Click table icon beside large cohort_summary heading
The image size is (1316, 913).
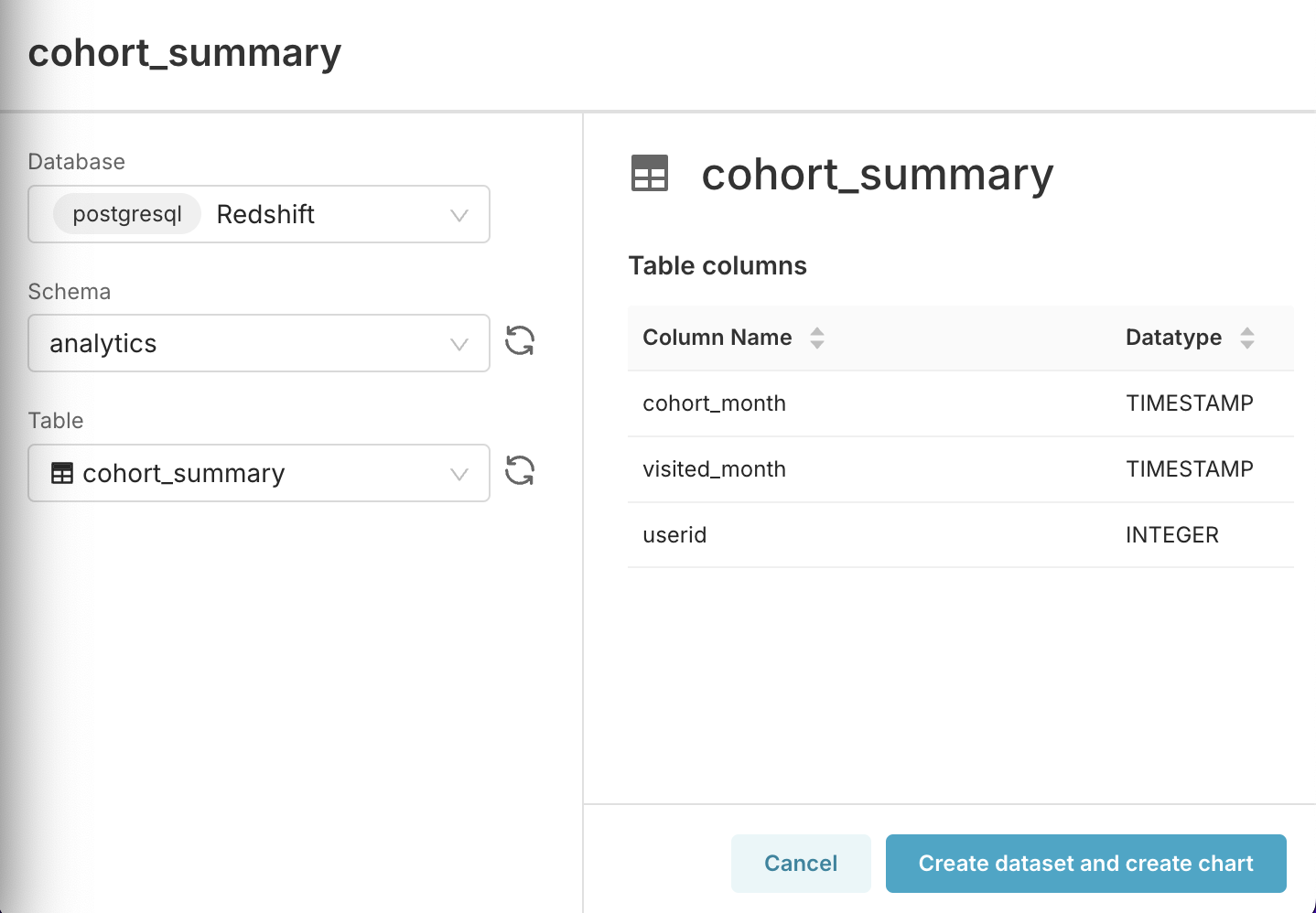tap(650, 173)
